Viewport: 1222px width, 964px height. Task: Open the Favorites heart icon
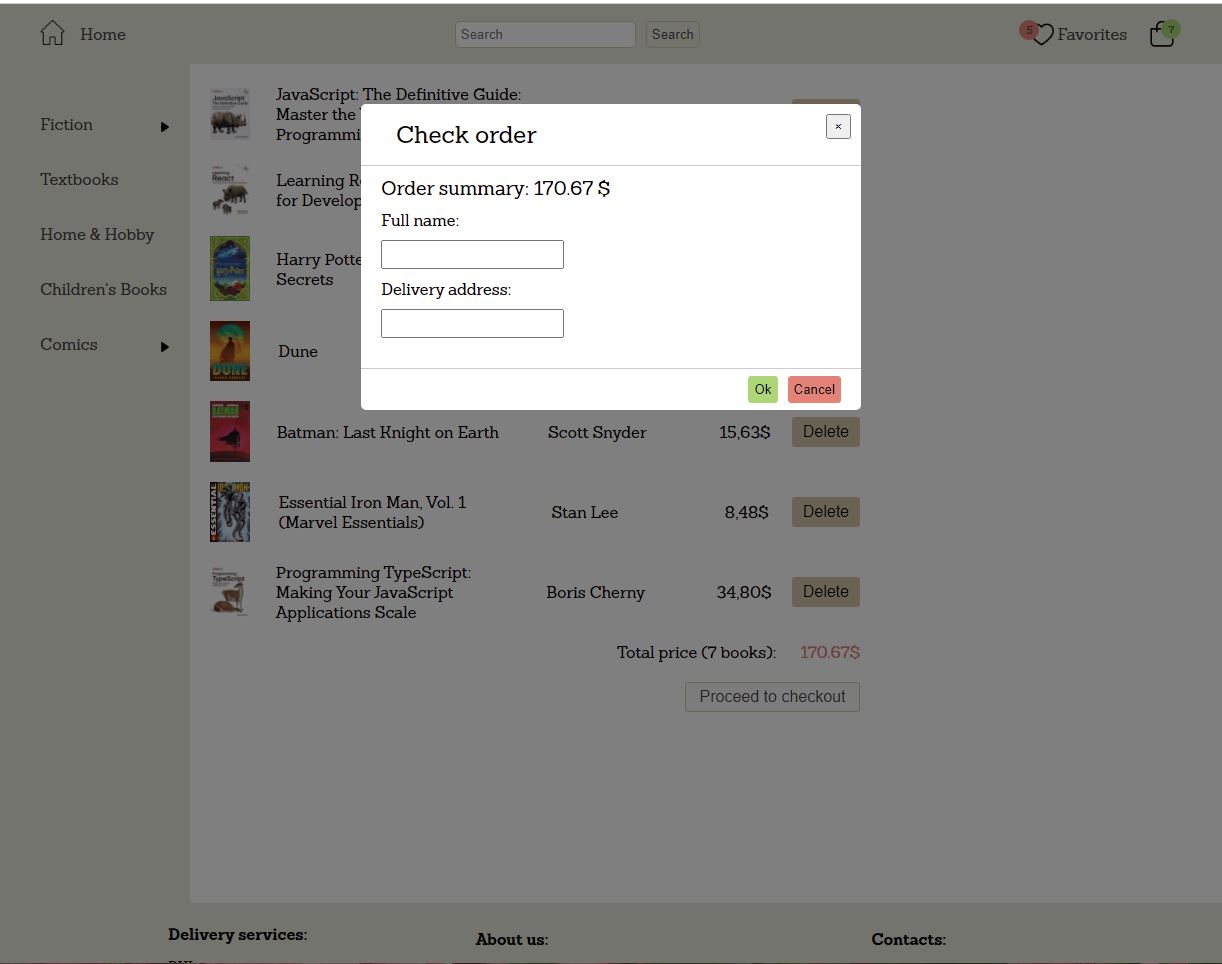(x=1042, y=35)
